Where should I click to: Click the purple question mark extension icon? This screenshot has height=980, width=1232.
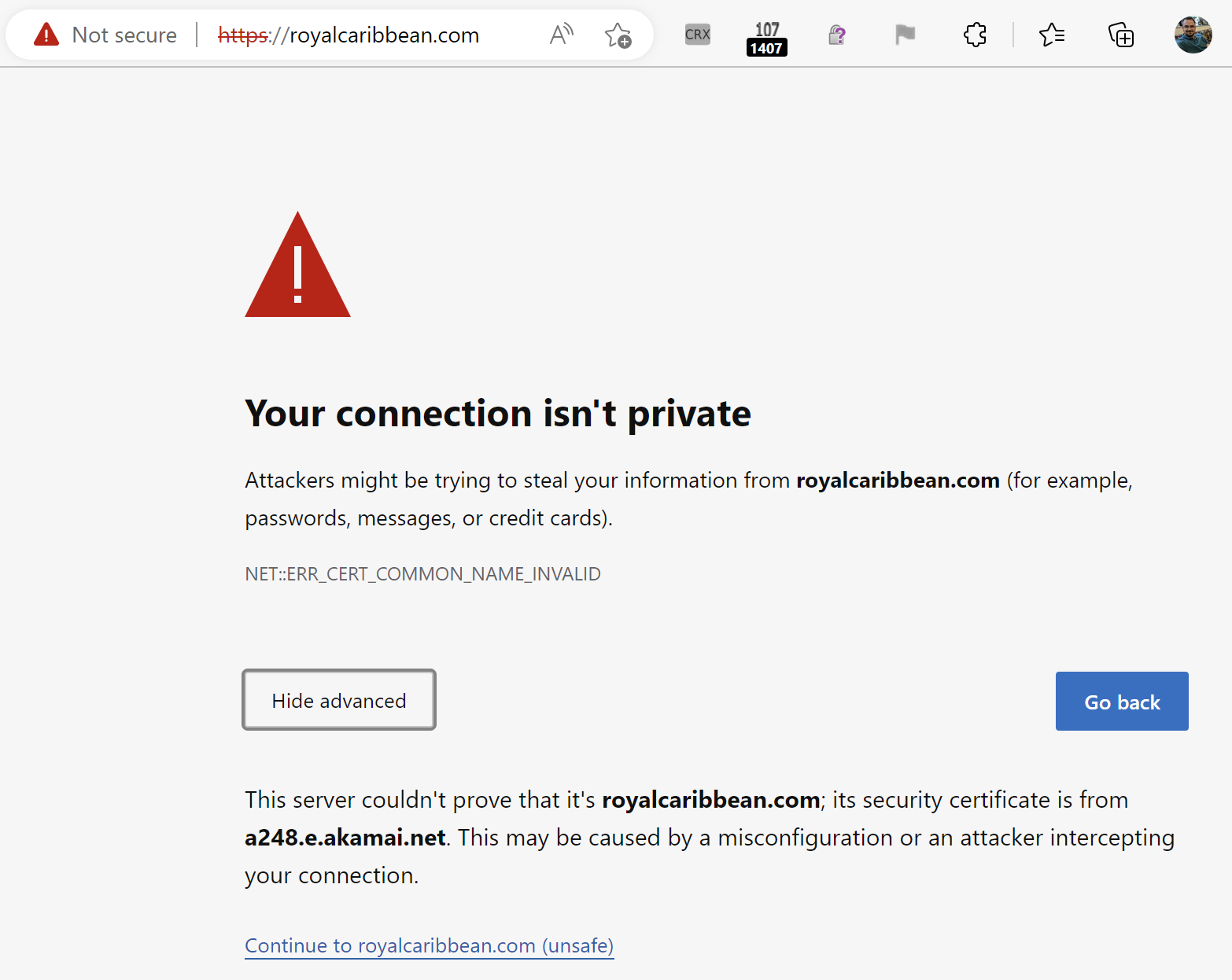point(836,35)
